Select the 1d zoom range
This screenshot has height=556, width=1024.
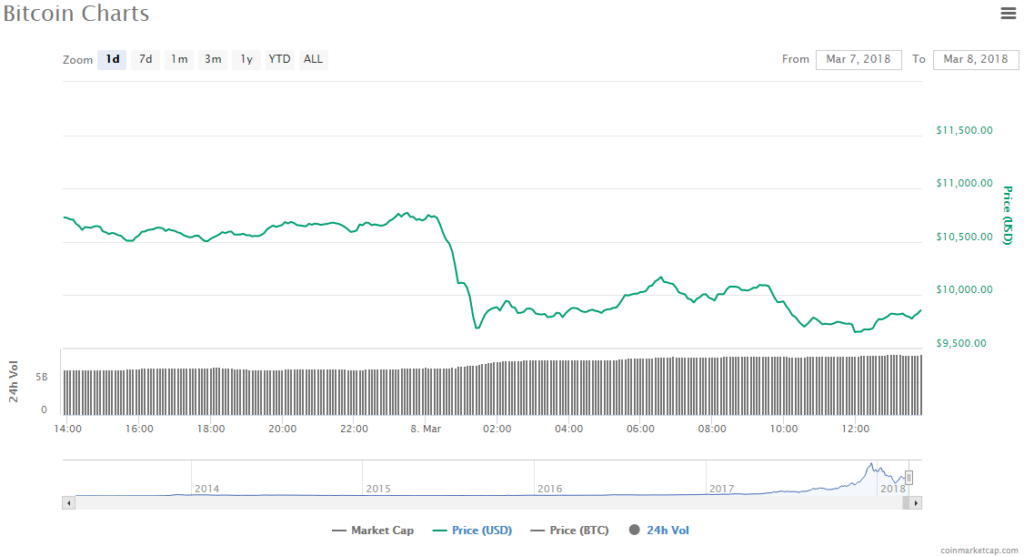112,59
